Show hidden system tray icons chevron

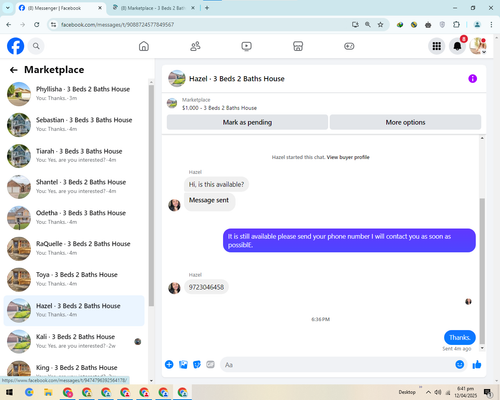pyautogui.click(x=428, y=392)
